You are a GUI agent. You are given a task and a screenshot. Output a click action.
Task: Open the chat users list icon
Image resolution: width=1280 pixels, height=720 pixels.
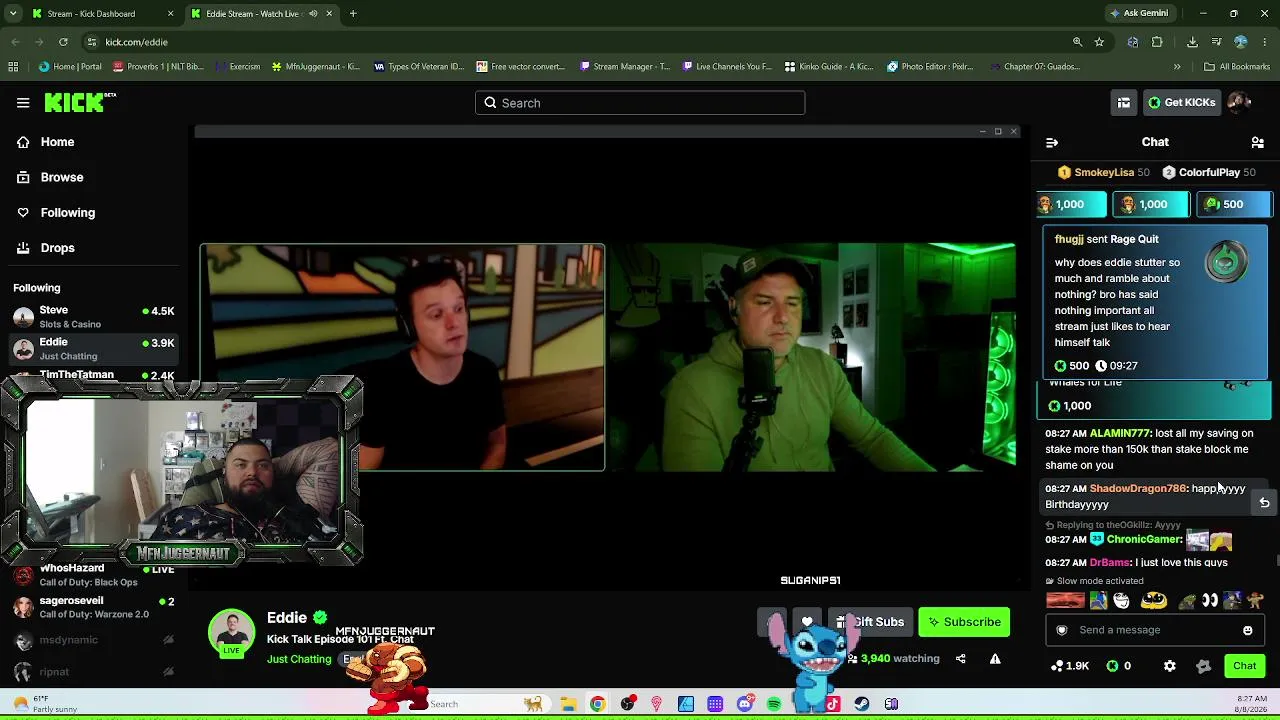[1258, 142]
